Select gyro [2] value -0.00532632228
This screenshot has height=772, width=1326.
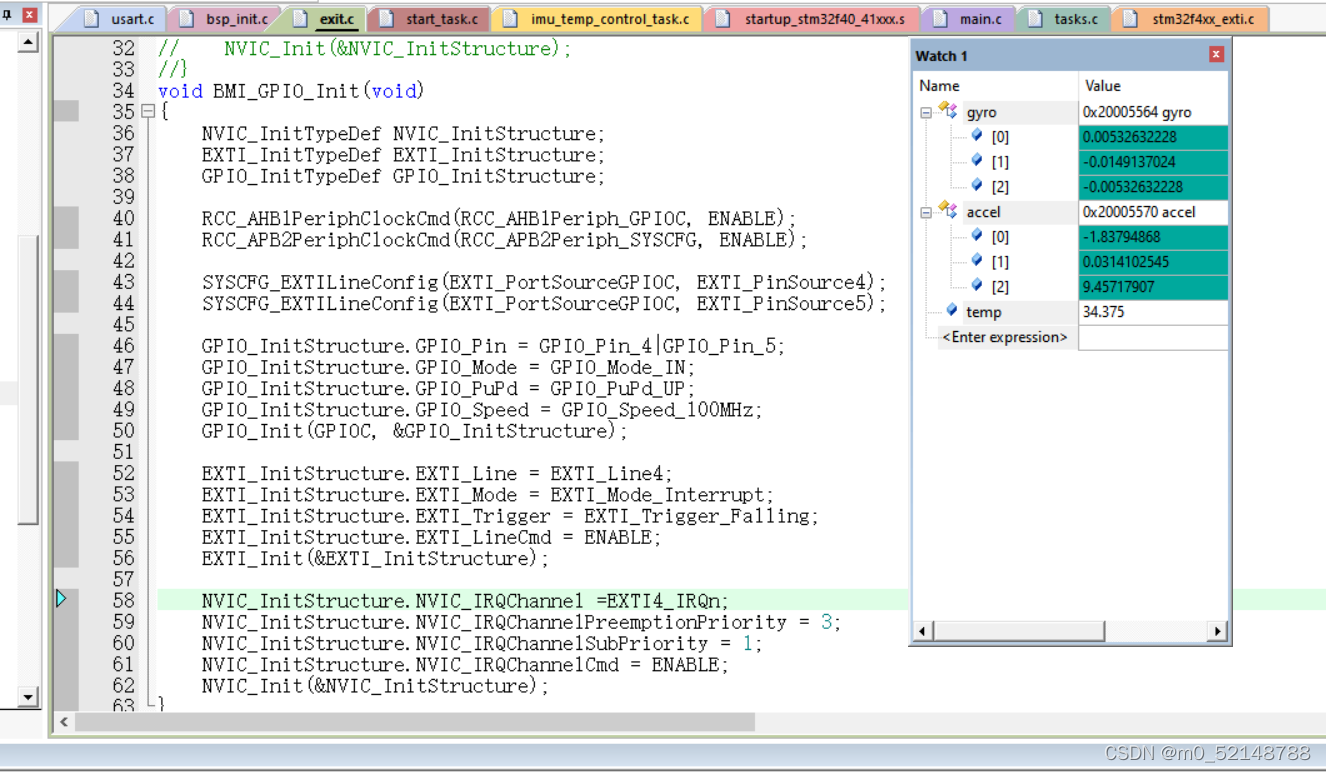click(1153, 187)
